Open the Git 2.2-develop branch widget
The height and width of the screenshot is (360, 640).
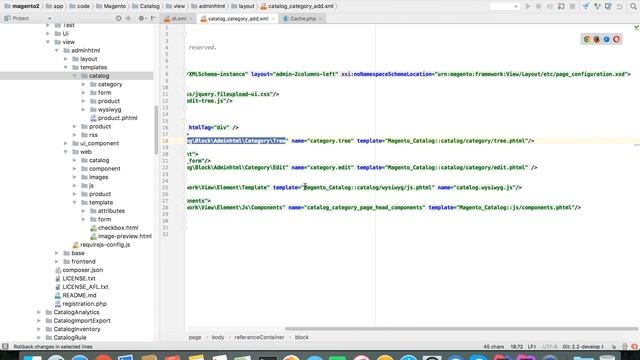click(x=583, y=347)
